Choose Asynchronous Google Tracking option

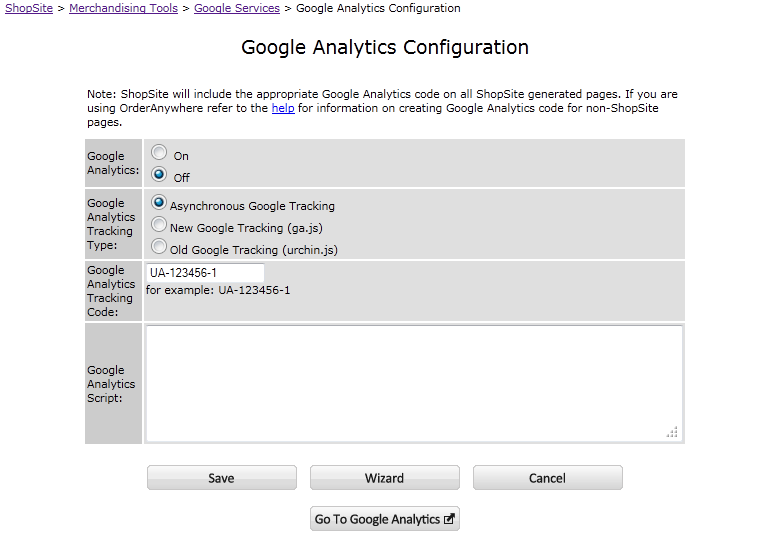point(158,202)
